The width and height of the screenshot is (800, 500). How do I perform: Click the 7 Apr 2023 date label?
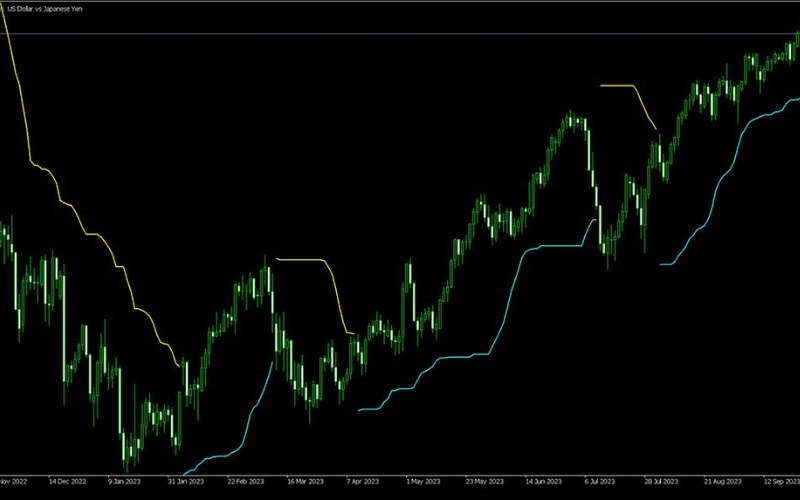pyautogui.click(x=363, y=480)
